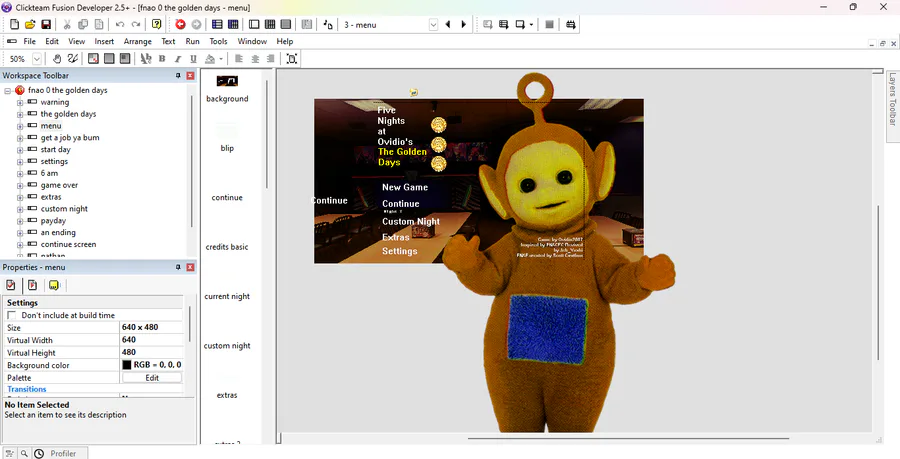This screenshot has width=900, height=459.
Task: Open the zoom level 50% dropdown
Action: (37, 59)
